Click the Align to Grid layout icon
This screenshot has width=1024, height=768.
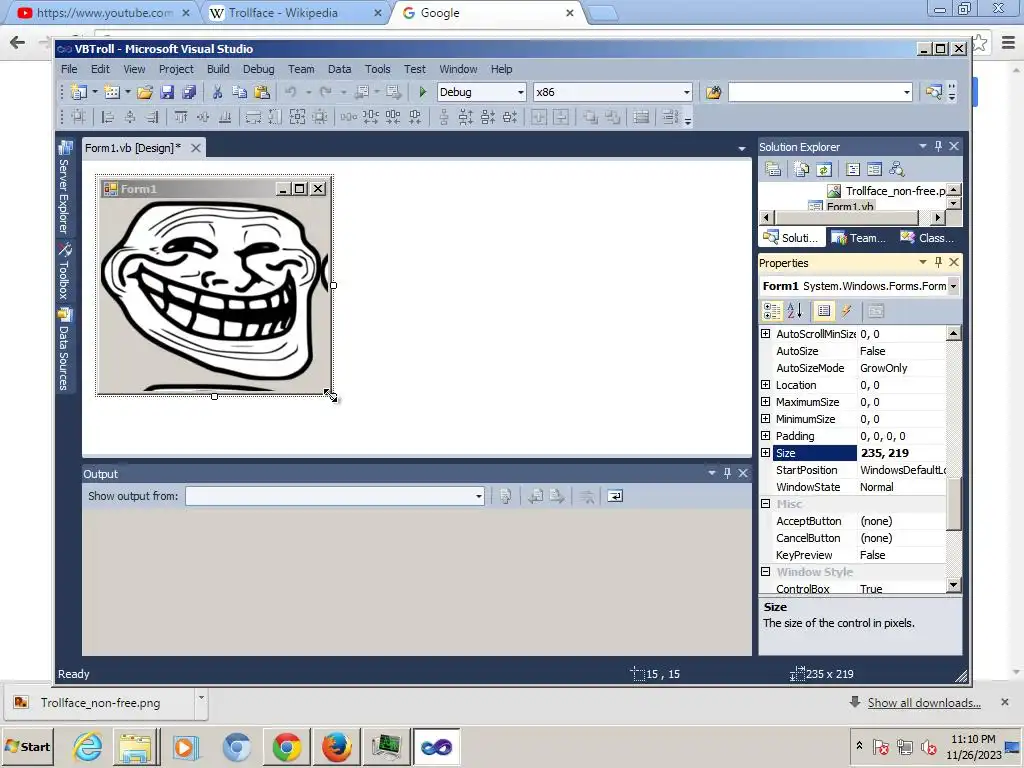click(x=78, y=117)
